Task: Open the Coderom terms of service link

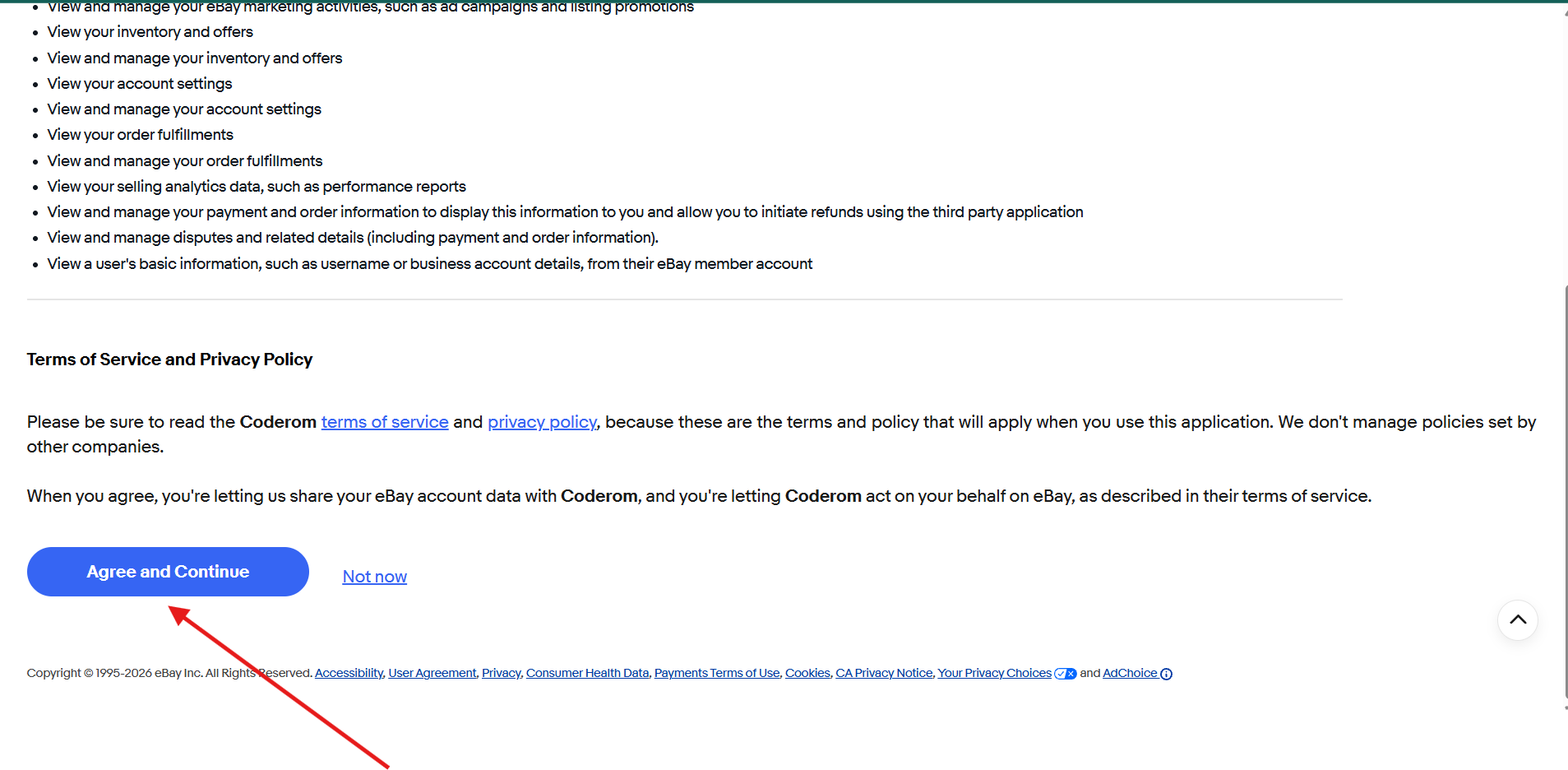Action: tap(385, 422)
